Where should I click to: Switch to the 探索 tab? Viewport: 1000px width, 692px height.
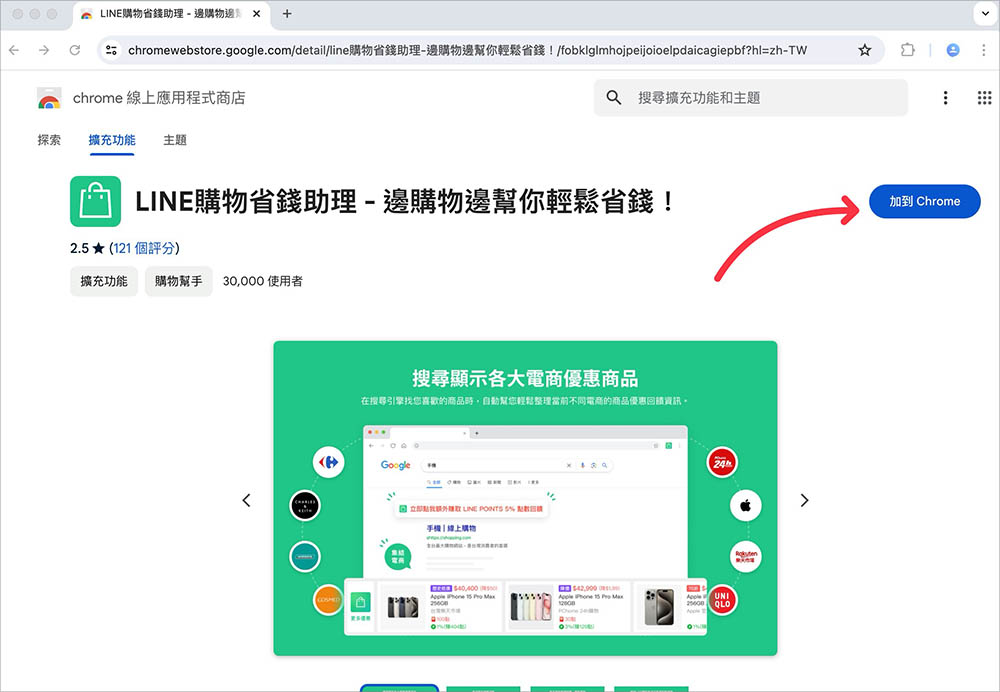[49, 140]
